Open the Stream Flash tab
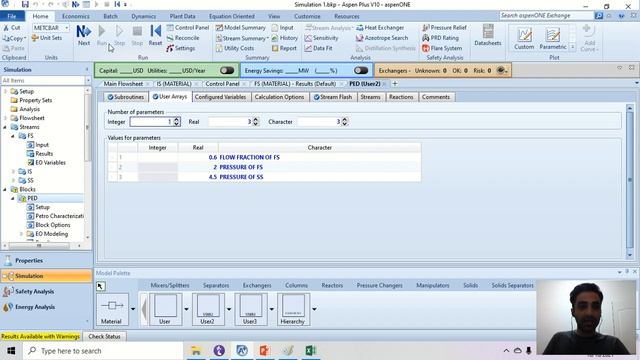This screenshot has height=360, width=640. tap(333, 97)
